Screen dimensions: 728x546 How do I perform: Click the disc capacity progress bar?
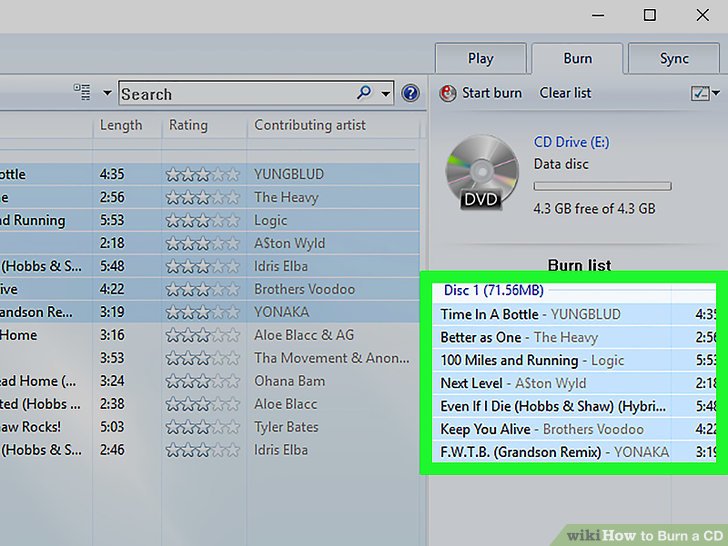[602, 186]
